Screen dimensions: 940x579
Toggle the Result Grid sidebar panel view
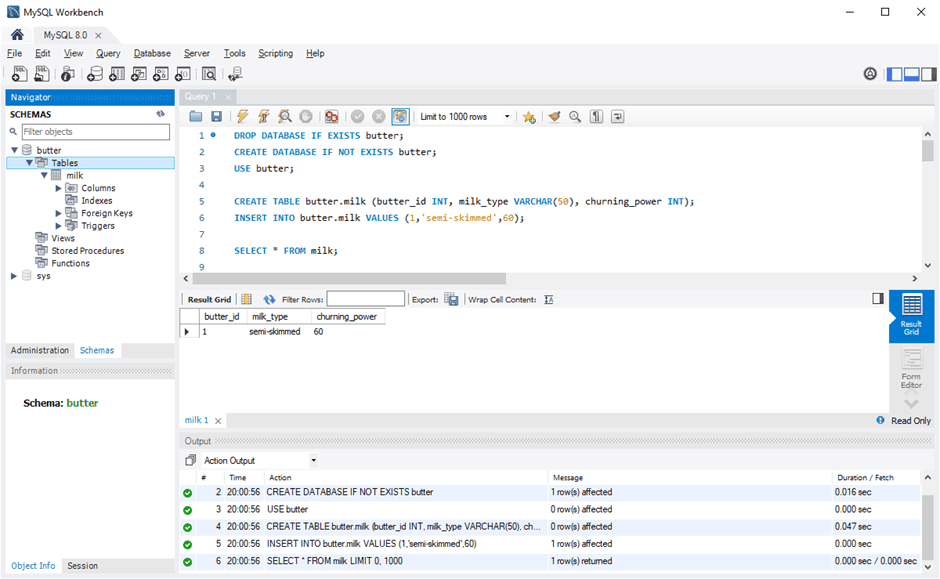pyautogui.click(x=878, y=298)
